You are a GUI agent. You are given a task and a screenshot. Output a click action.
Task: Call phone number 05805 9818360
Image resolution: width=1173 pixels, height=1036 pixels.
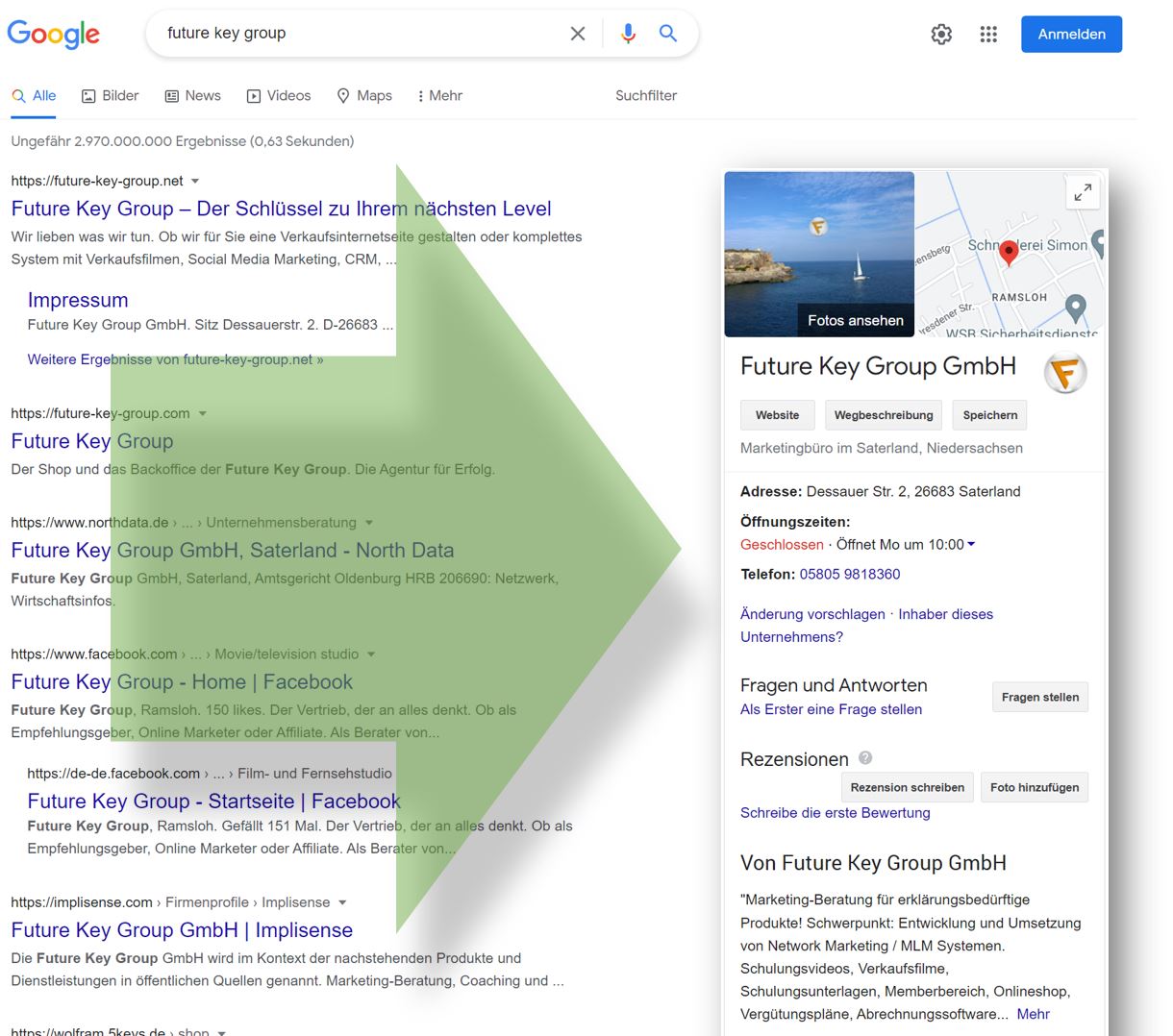tap(850, 574)
